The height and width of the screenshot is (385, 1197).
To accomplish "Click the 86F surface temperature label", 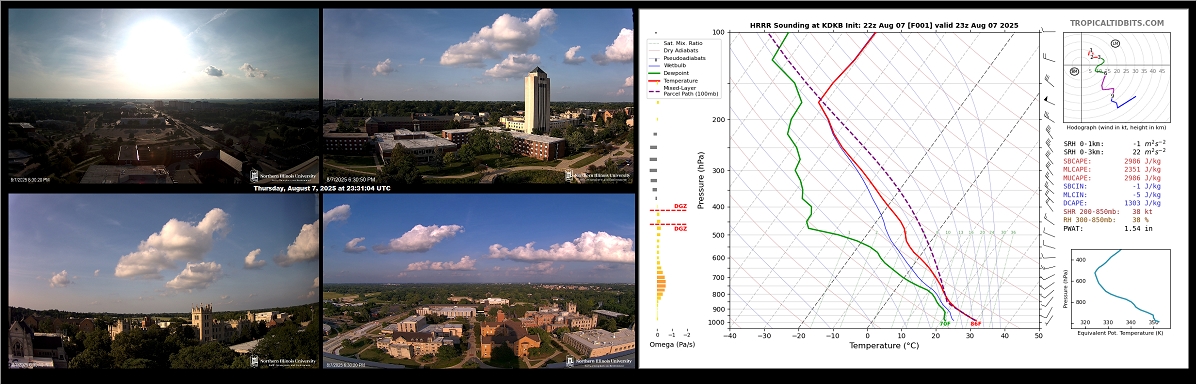I will (976, 324).
